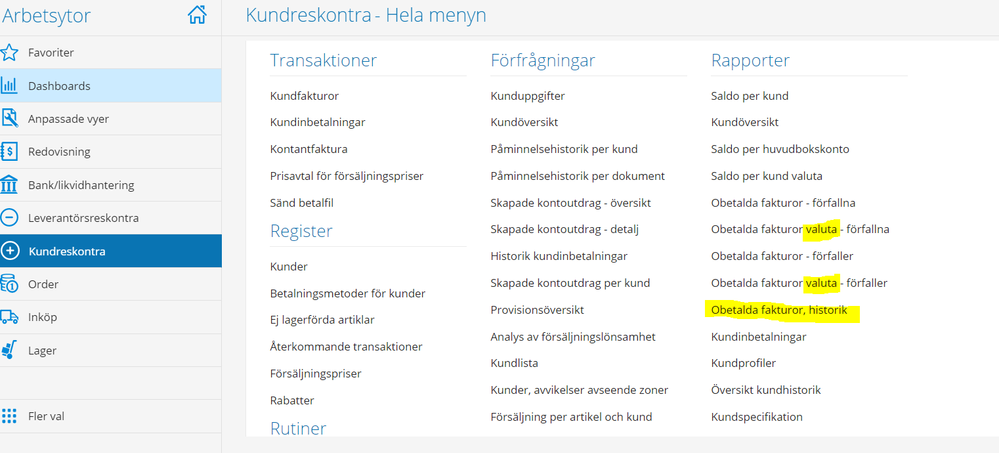Open Skapade kontoutdrag - detalj
Screen dimensions: 999x453
coord(564,229)
